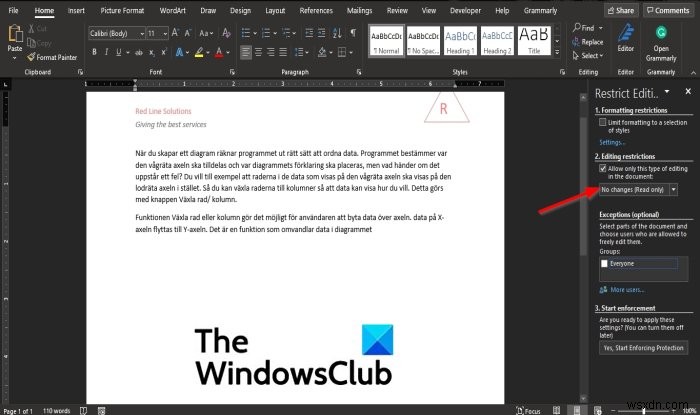This screenshot has width=700, height=415.
Task: Increase paragraph indent
Action: pos(321,33)
